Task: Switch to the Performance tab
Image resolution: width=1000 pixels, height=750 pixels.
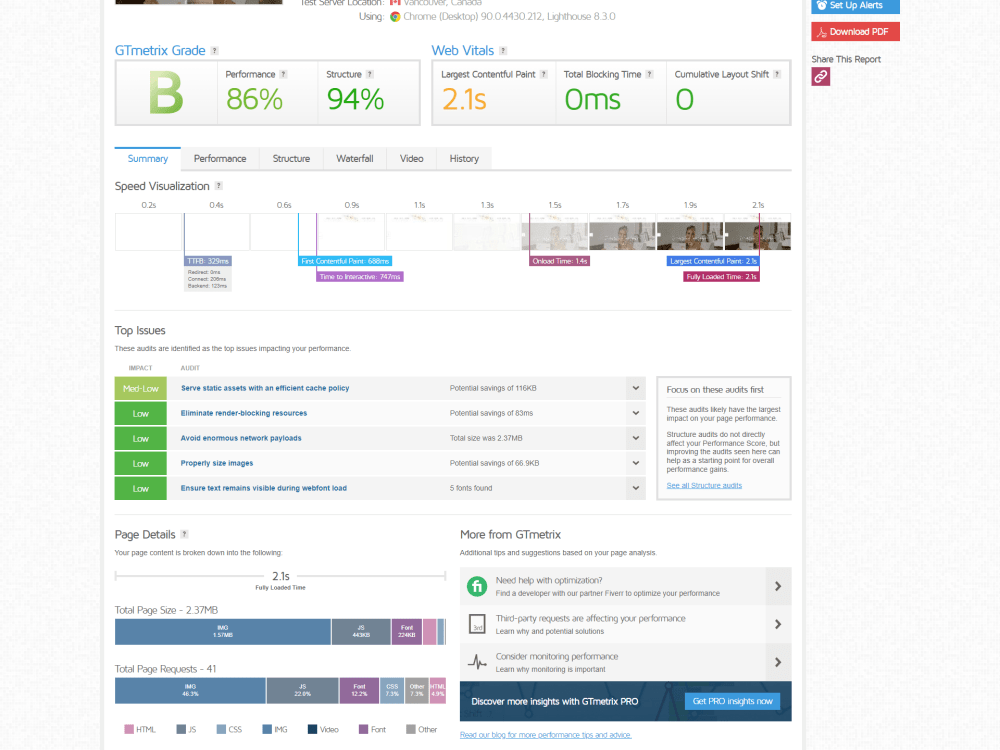Action: tap(220, 159)
